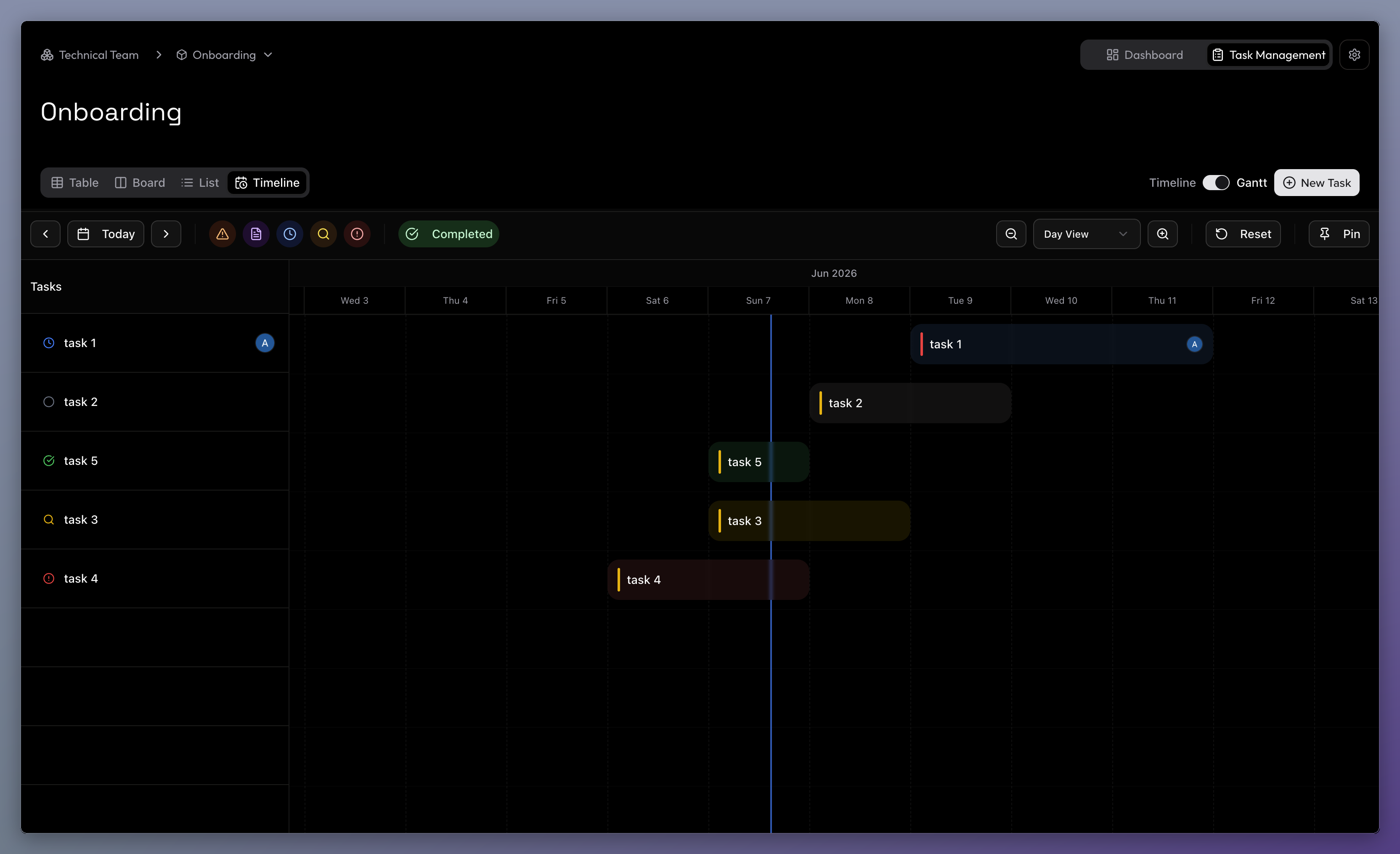Click task 4 row in Tasks list
This screenshot has width=1400, height=854.
tap(154, 578)
